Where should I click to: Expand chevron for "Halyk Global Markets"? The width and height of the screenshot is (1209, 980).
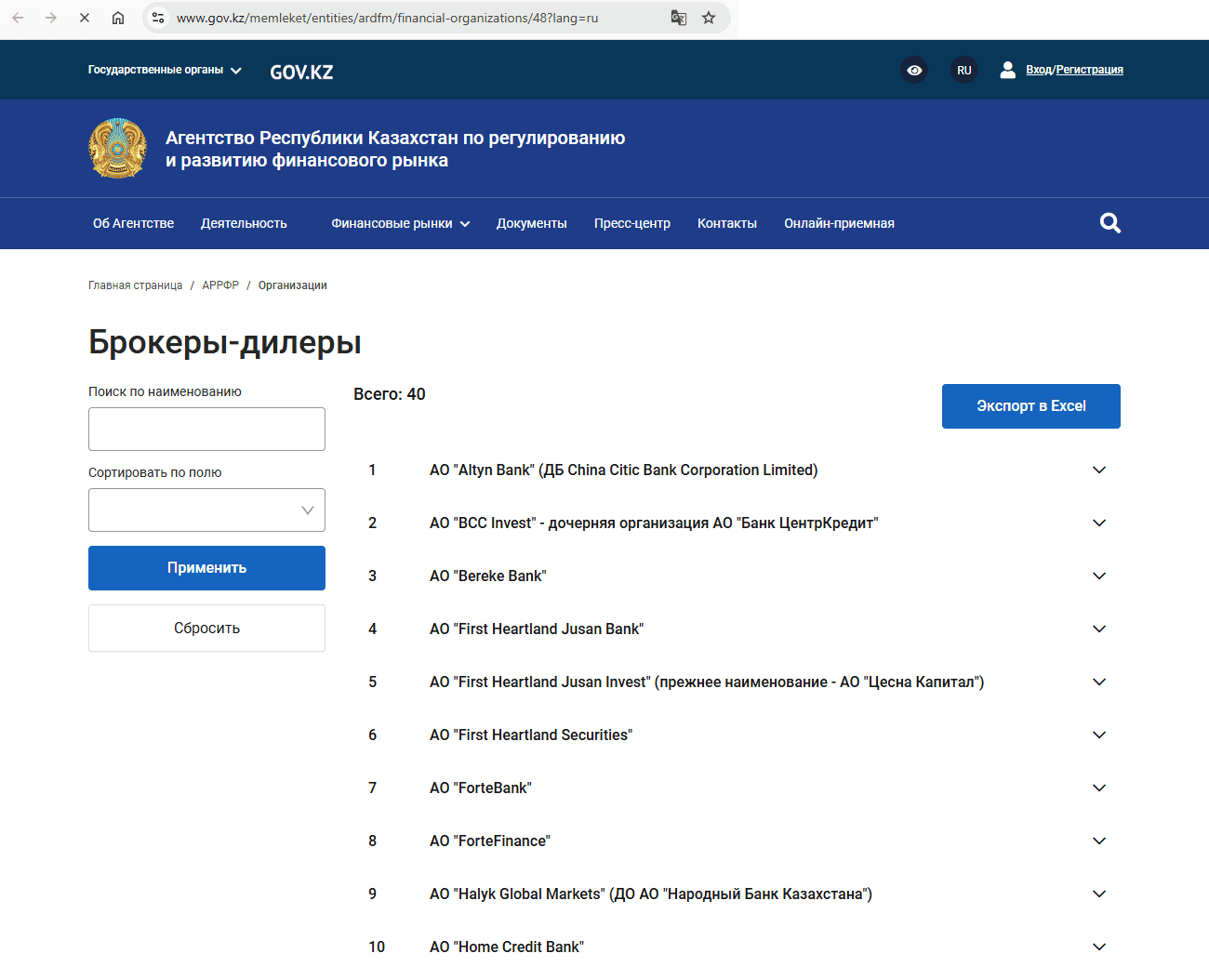click(x=1099, y=894)
